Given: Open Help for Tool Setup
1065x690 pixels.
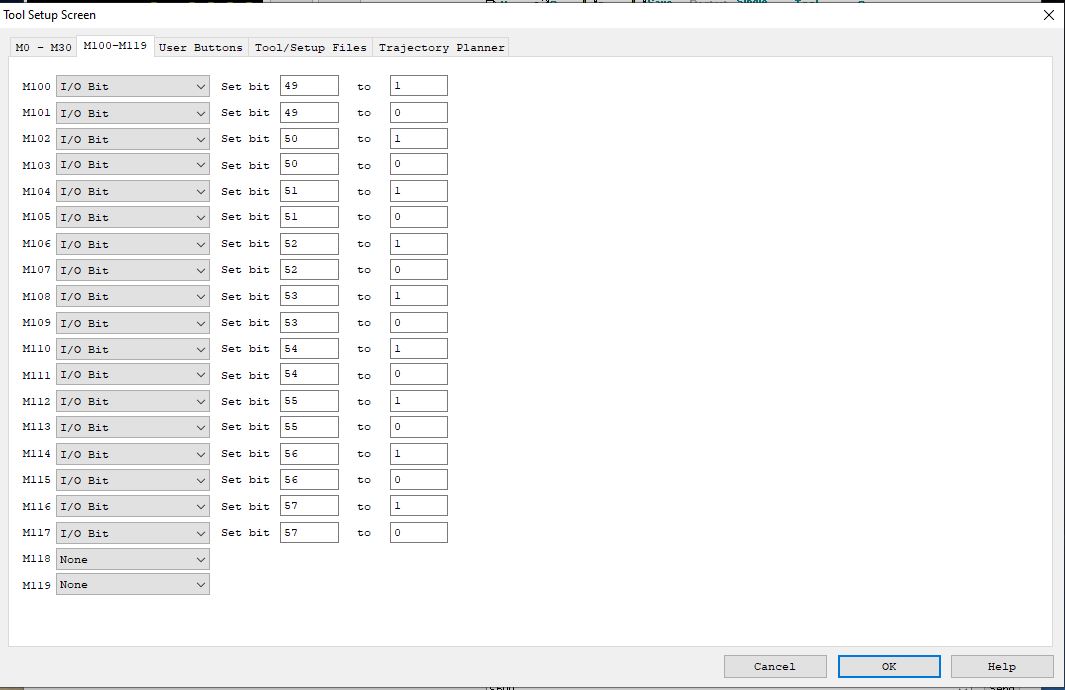Looking at the screenshot, I should (1001, 666).
